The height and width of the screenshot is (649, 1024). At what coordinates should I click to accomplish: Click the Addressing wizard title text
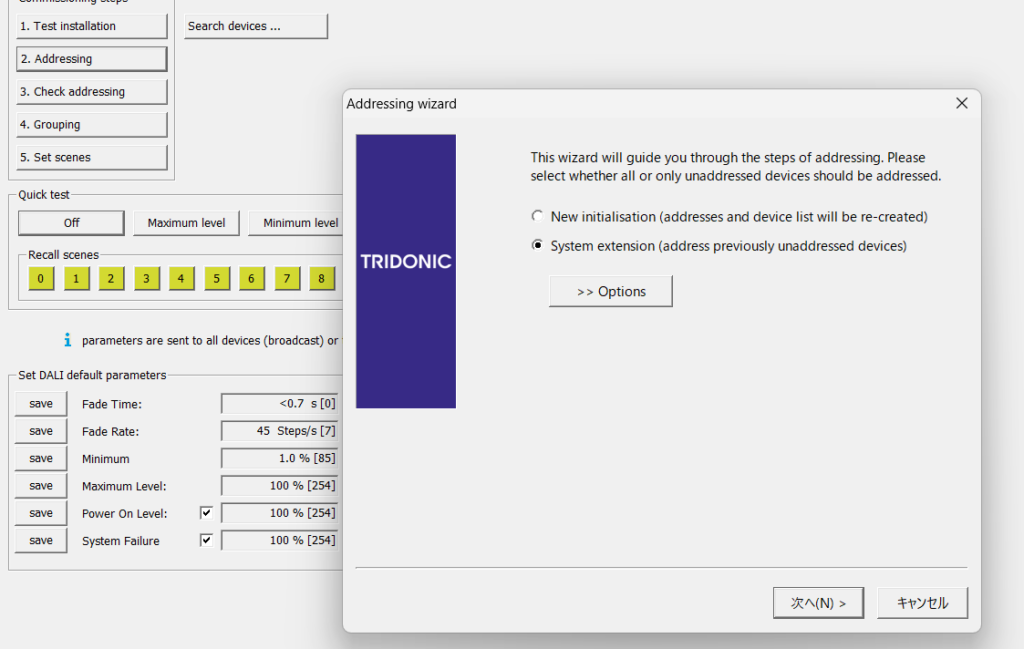(x=402, y=104)
